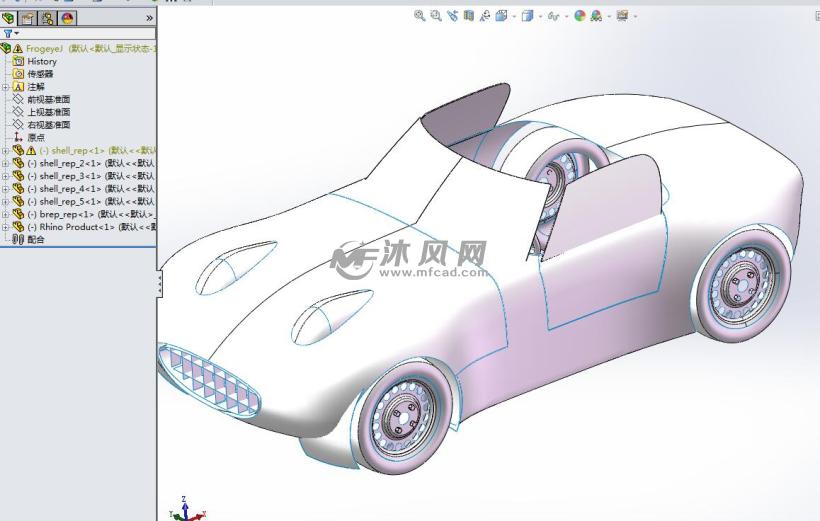Click the Hide/Show Items glasses icon
Image resolution: width=820 pixels, height=521 pixels.
pyautogui.click(x=553, y=16)
